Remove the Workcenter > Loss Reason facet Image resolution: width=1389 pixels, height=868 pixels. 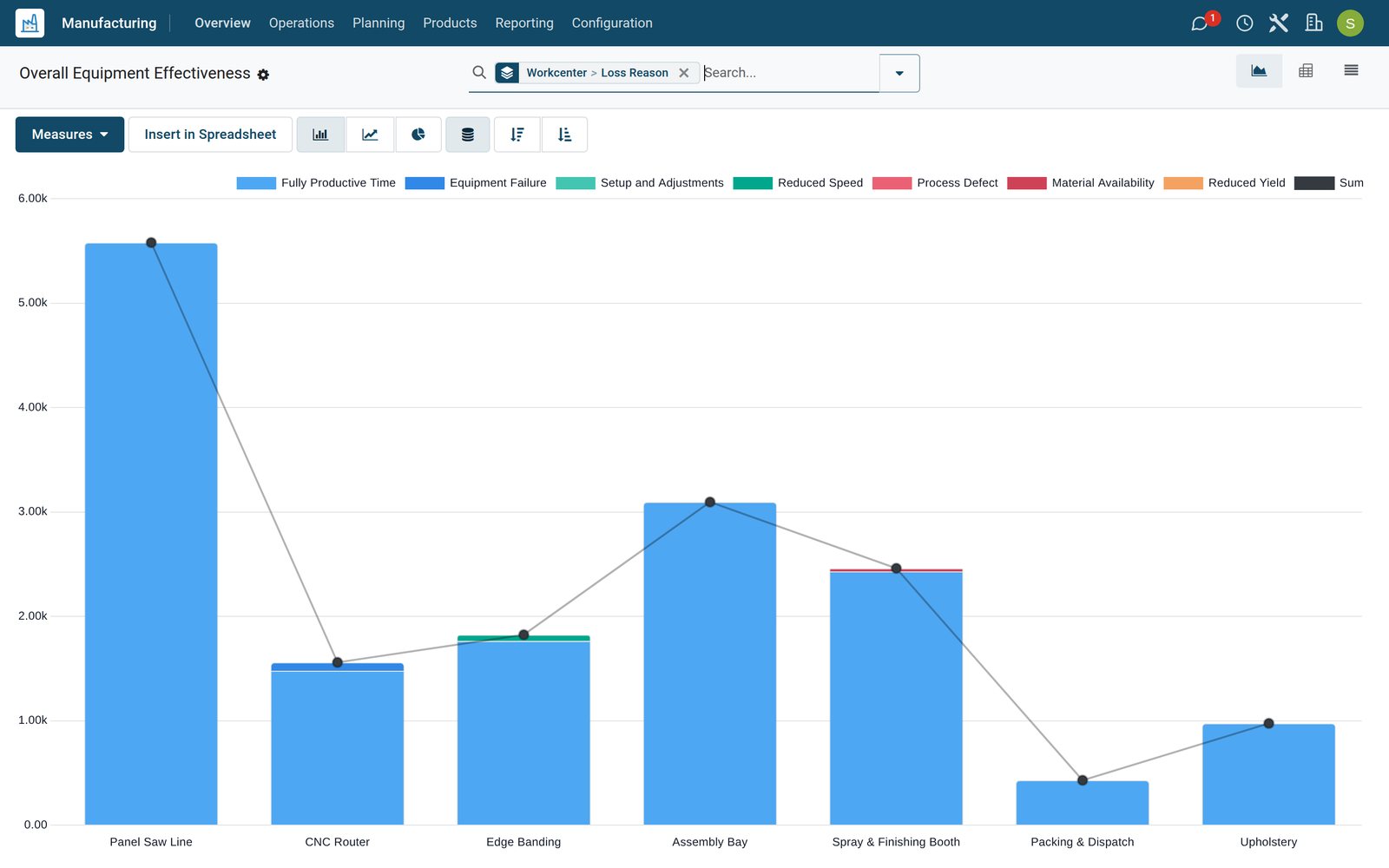(x=684, y=73)
